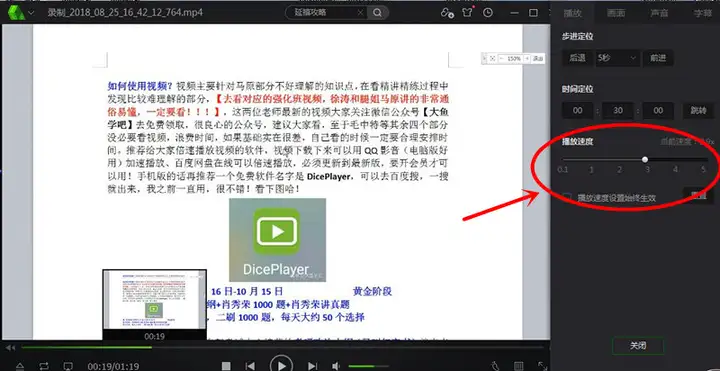
Task: Switch to the 声音 tab
Action: 659,13
